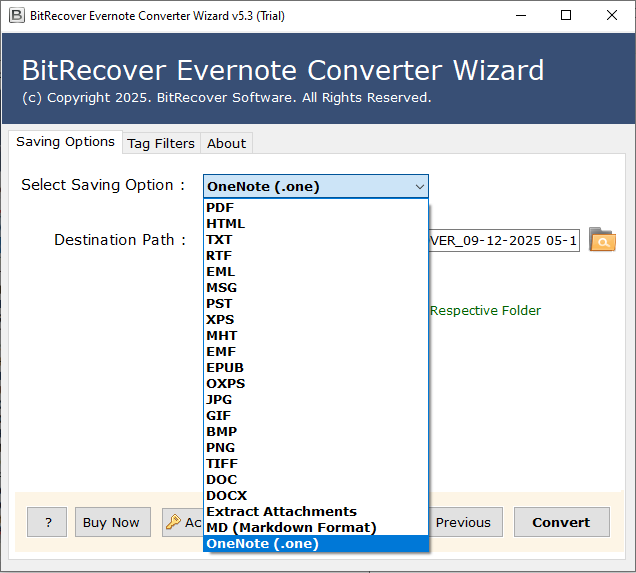This screenshot has height=573, width=636.
Task: Click the Convert button
Action: (x=561, y=522)
